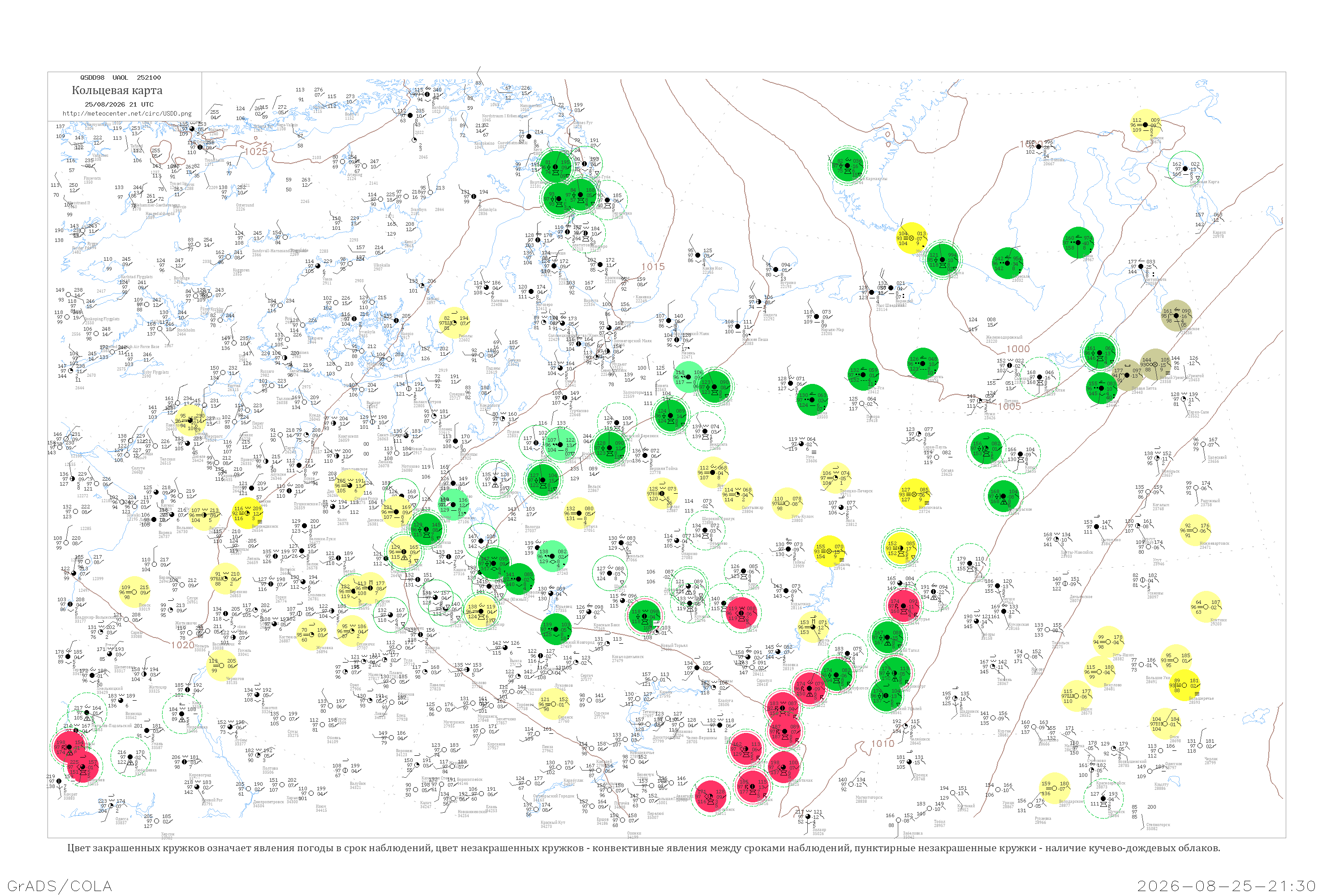Click the "Щучинск" station label
The image size is (1344, 896).
1116,811
